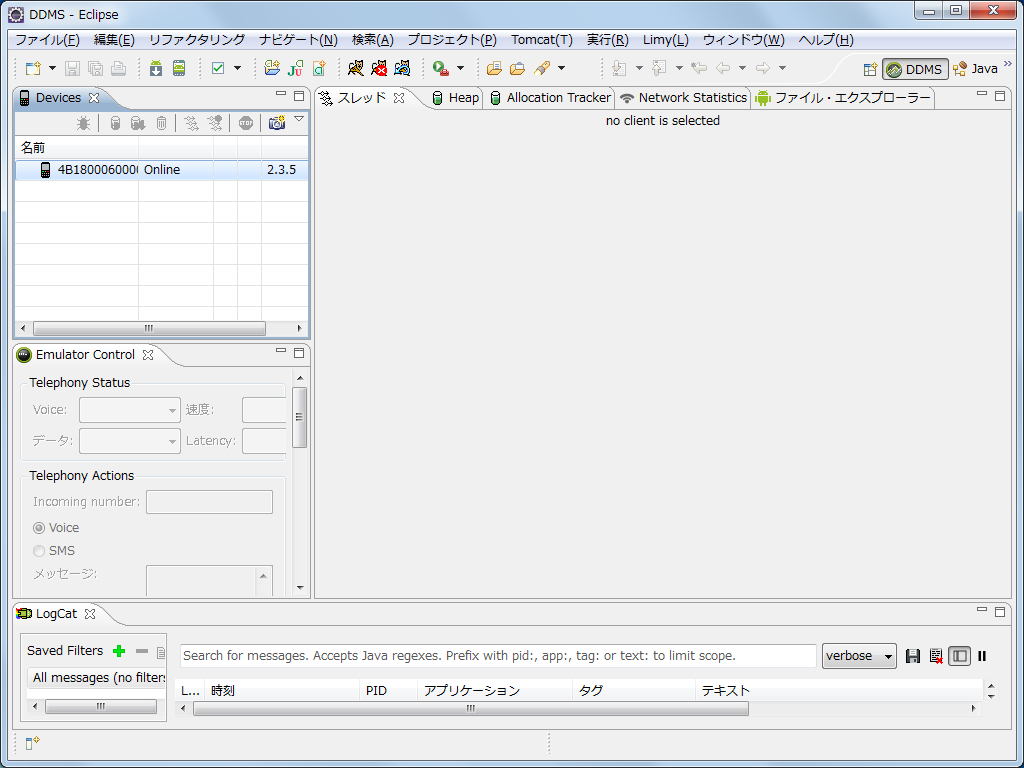This screenshot has width=1024, height=768.
Task: Show hidden perspectives with the double chevron
Action: 1008,64
